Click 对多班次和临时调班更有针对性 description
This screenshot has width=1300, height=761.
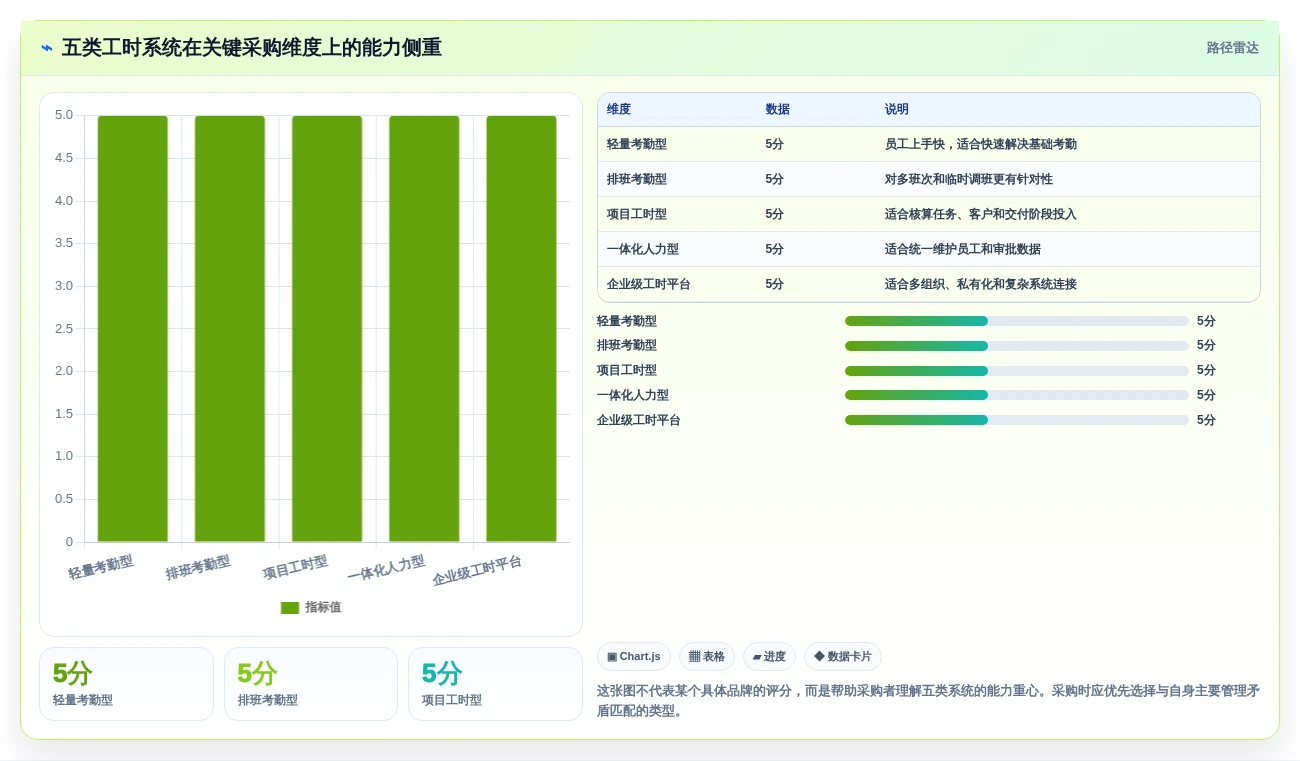pos(969,179)
